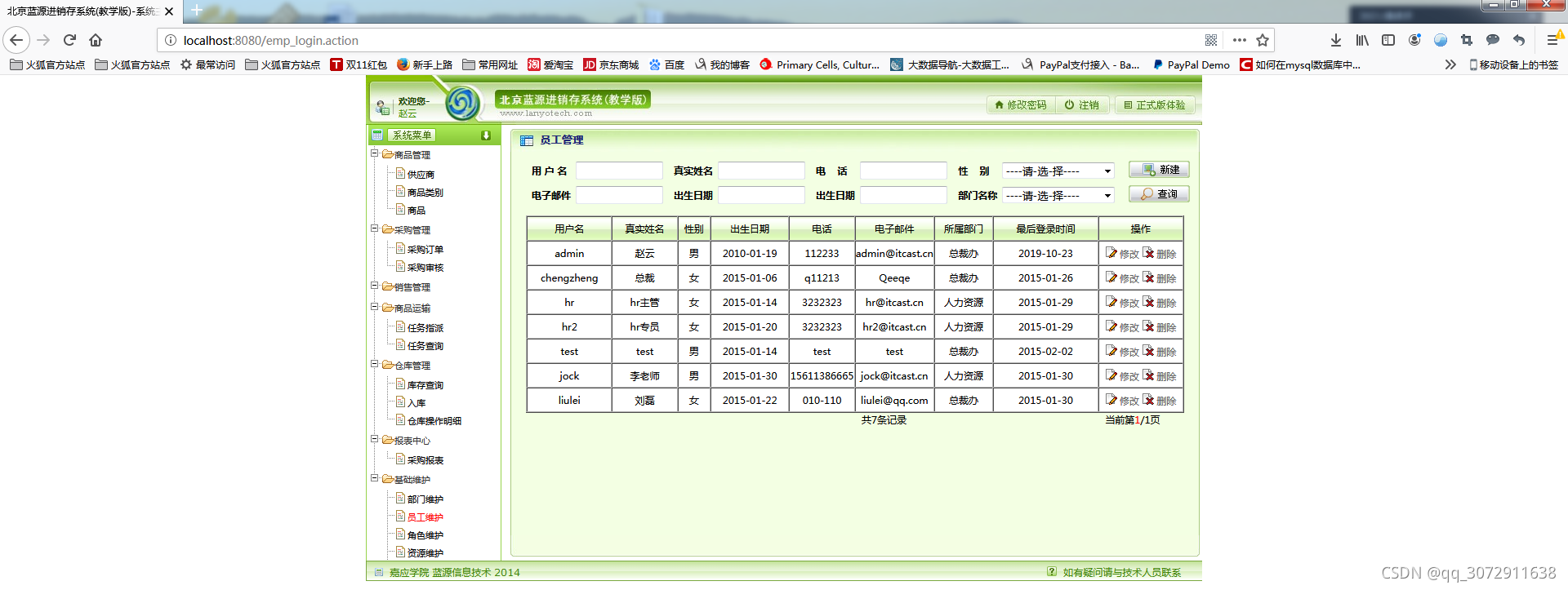1568x590 pixels.
Task: Open a new browser tab
Action: (197, 11)
